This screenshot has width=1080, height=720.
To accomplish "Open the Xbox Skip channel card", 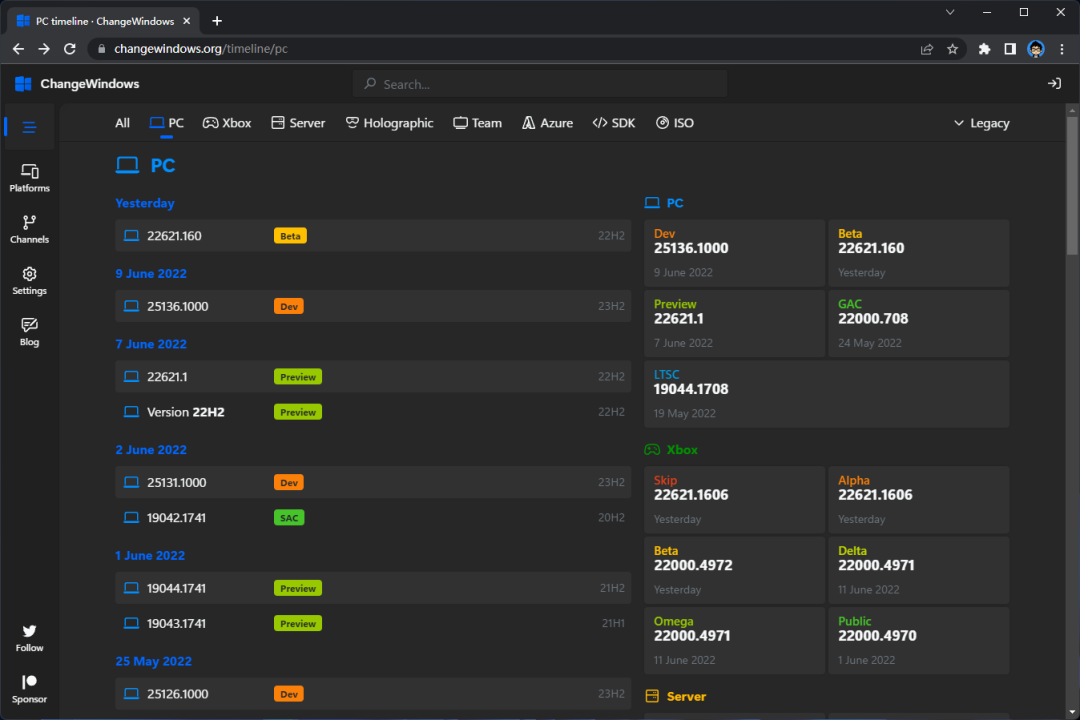I will click(x=734, y=500).
